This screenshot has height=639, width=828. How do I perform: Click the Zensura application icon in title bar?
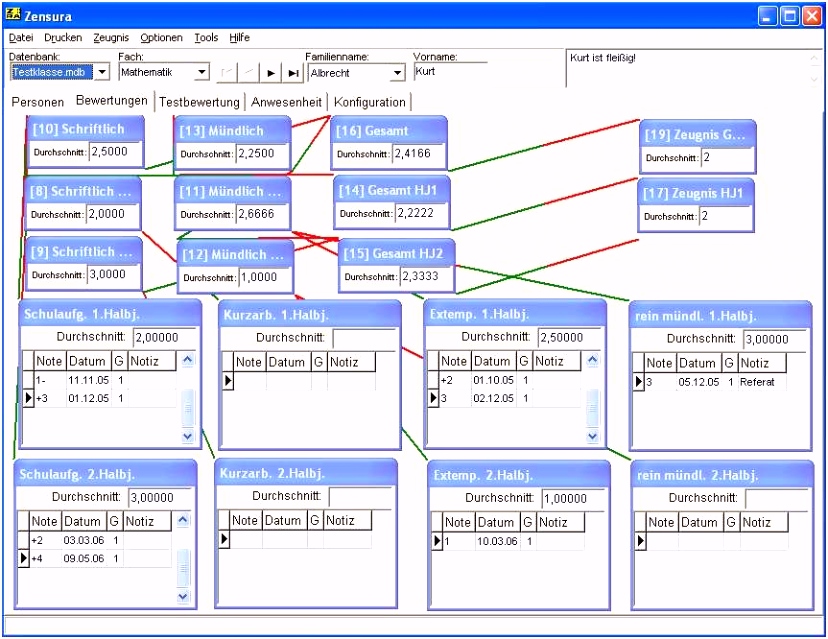coord(13,15)
